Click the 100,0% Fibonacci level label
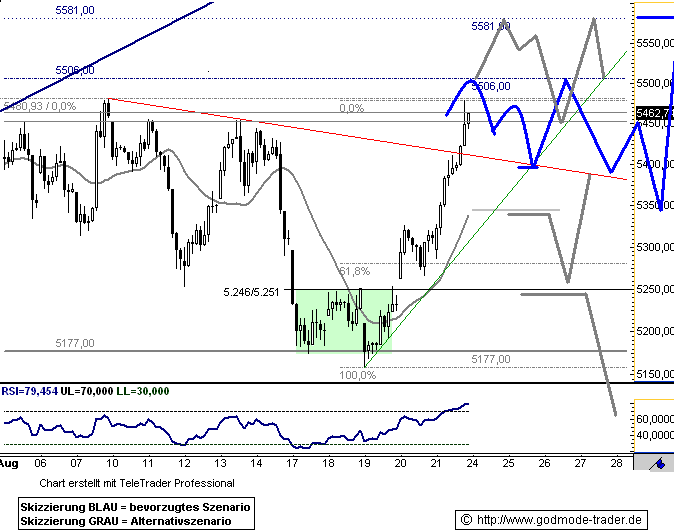The height and width of the screenshot is (532, 674). point(357,375)
